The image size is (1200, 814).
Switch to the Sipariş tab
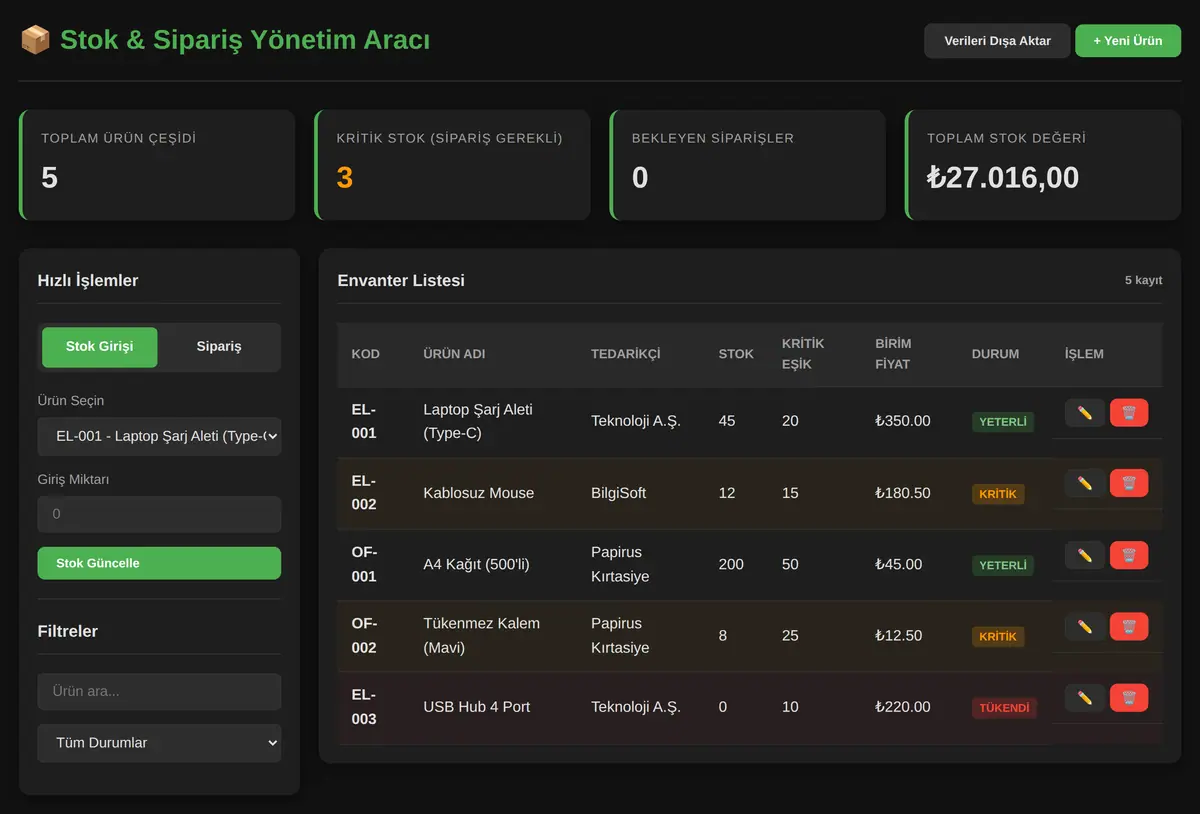click(x=219, y=347)
